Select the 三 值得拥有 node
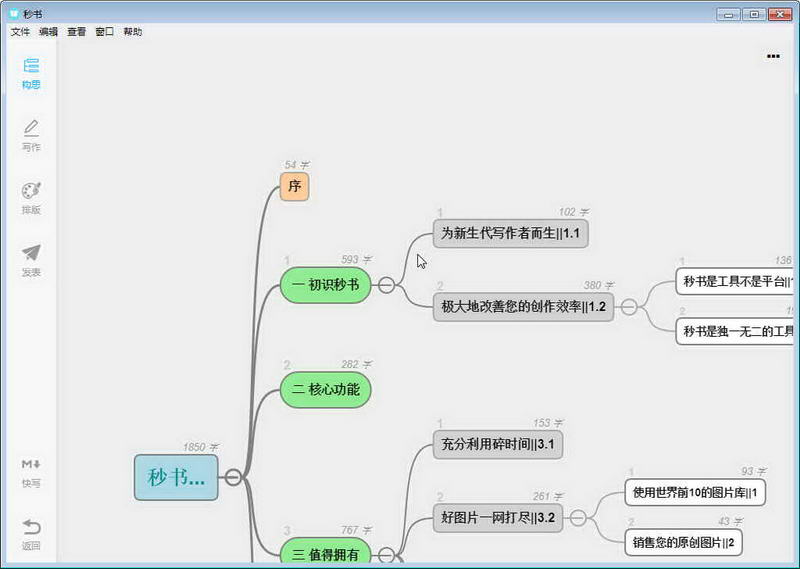Viewport: 800px width, 569px height. pos(326,551)
